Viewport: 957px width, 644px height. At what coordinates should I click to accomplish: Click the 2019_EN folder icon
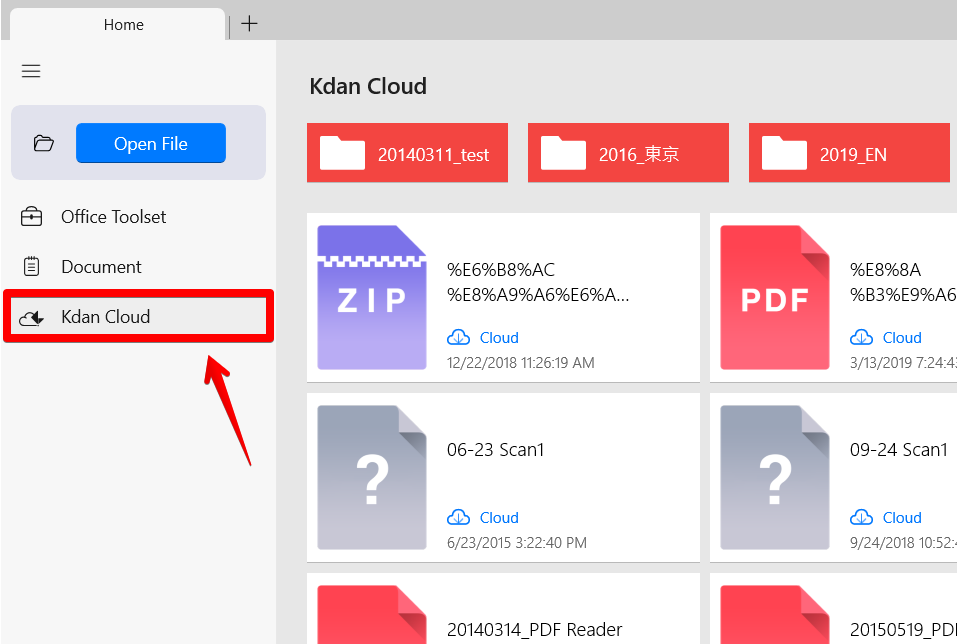pyautogui.click(x=784, y=153)
